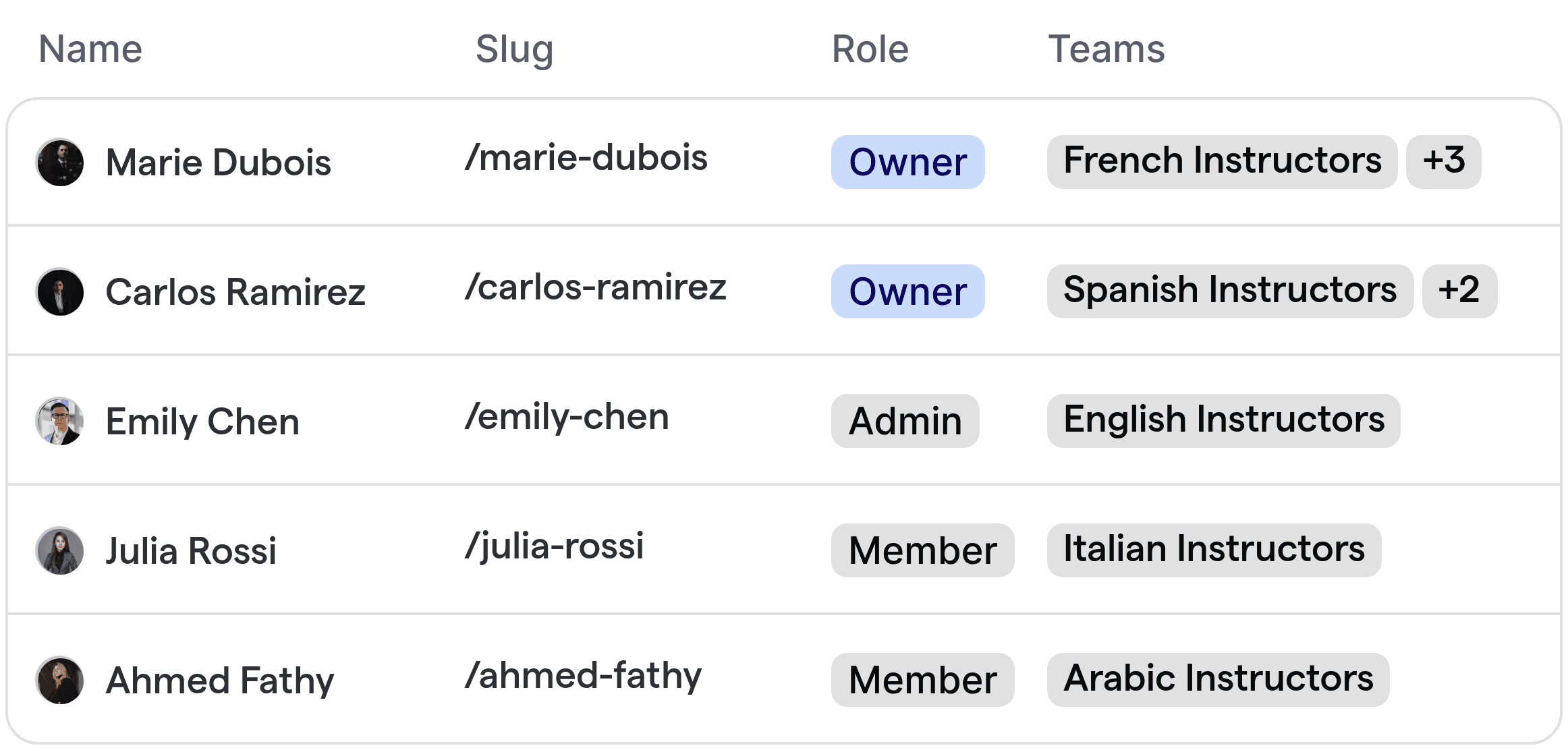Select the Owner role badge for Marie Dubois
1568x750 pixels.
tap(907, 162)
